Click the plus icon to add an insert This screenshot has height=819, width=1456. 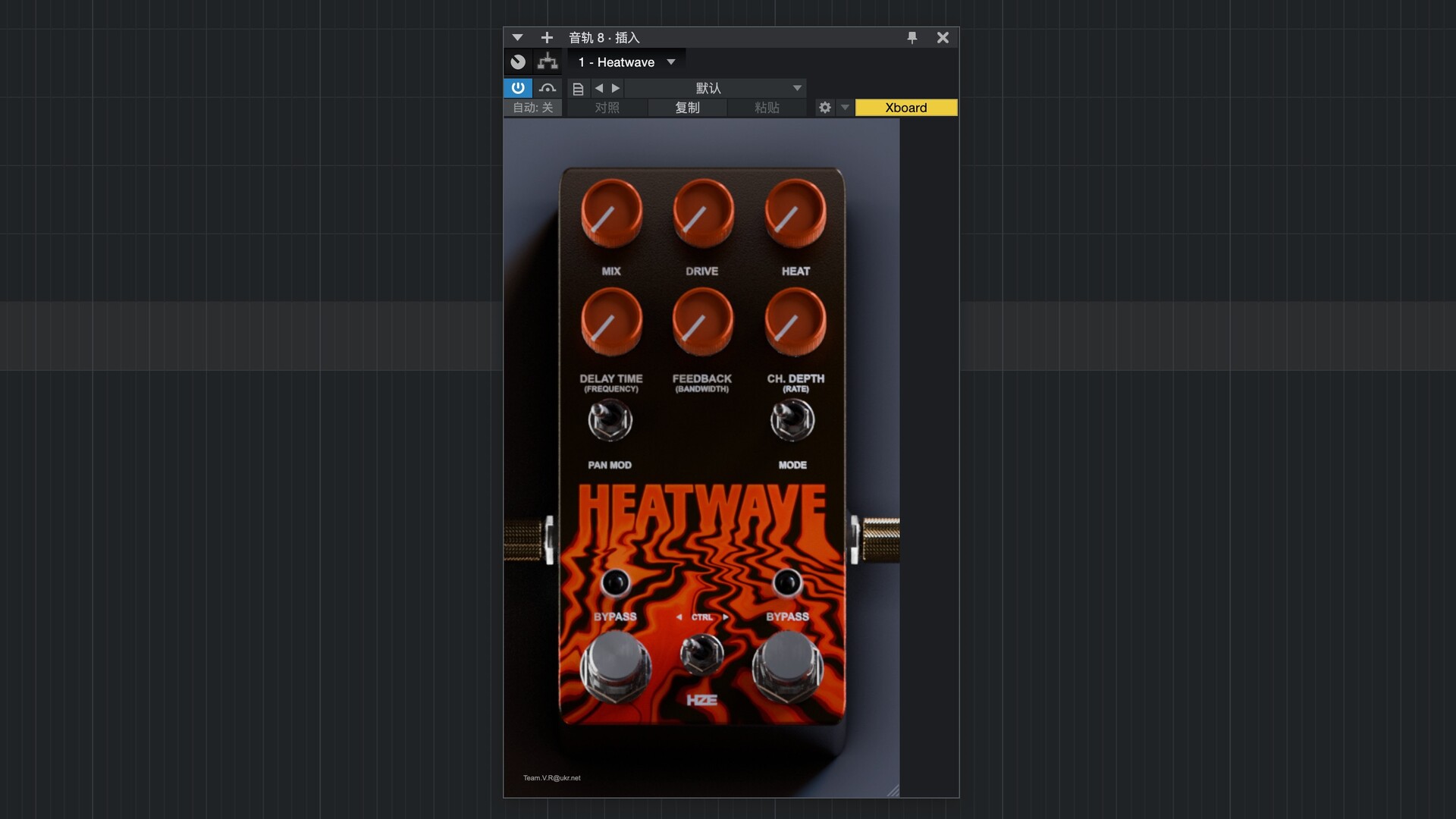point(546,38)
